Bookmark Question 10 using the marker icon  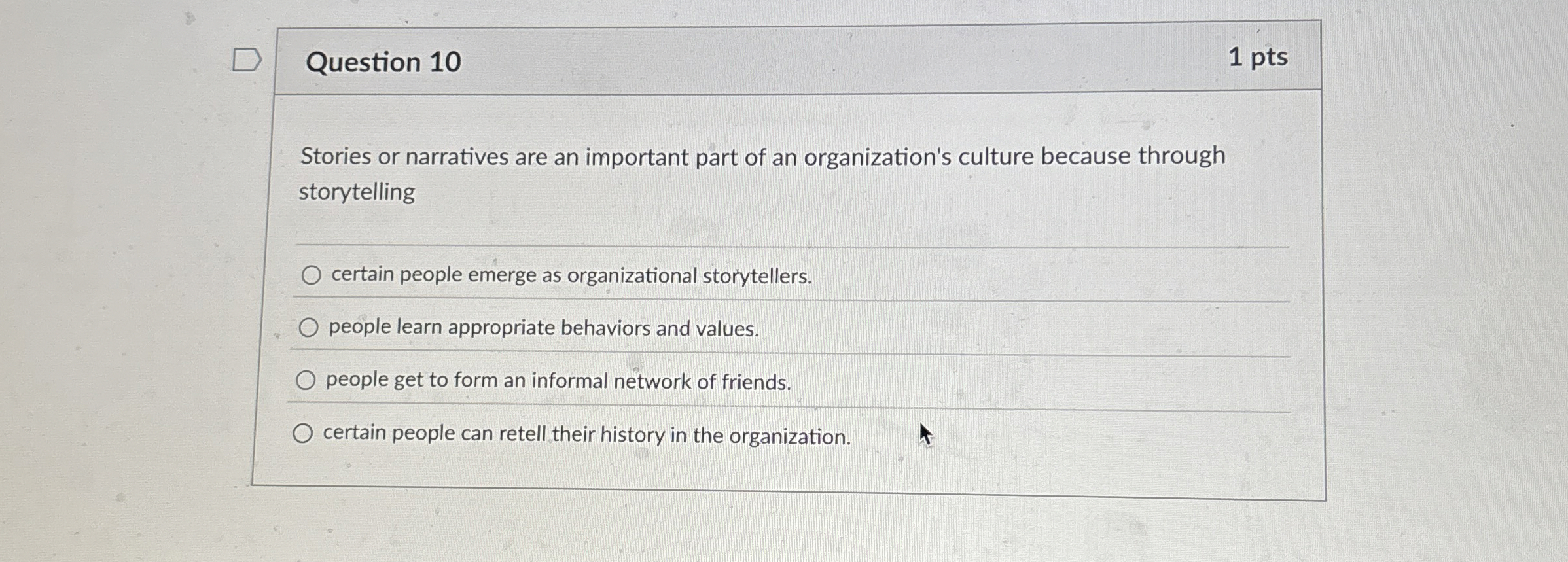246,60
